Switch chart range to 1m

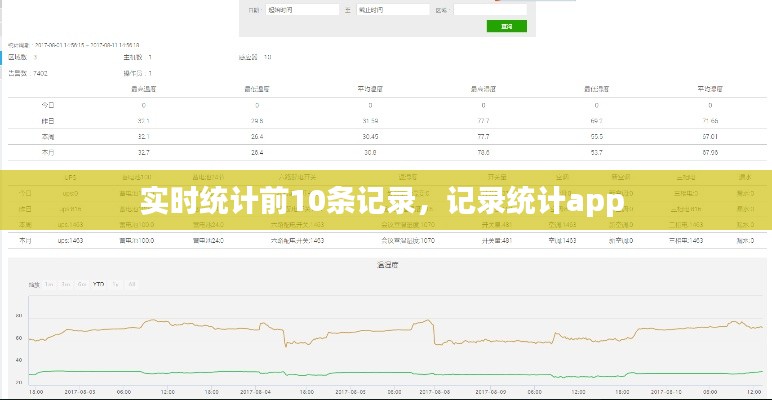tap(51, 284)
